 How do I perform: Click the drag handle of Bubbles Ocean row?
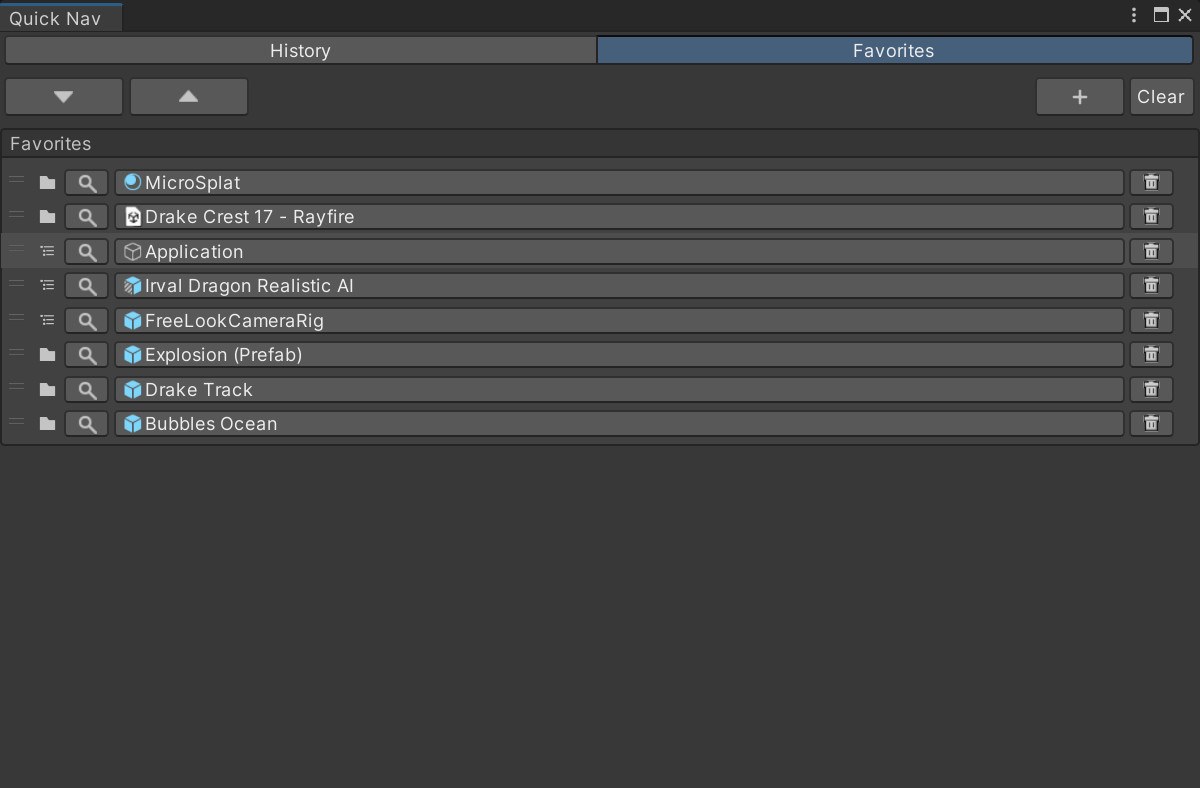[x=16, y=421]
